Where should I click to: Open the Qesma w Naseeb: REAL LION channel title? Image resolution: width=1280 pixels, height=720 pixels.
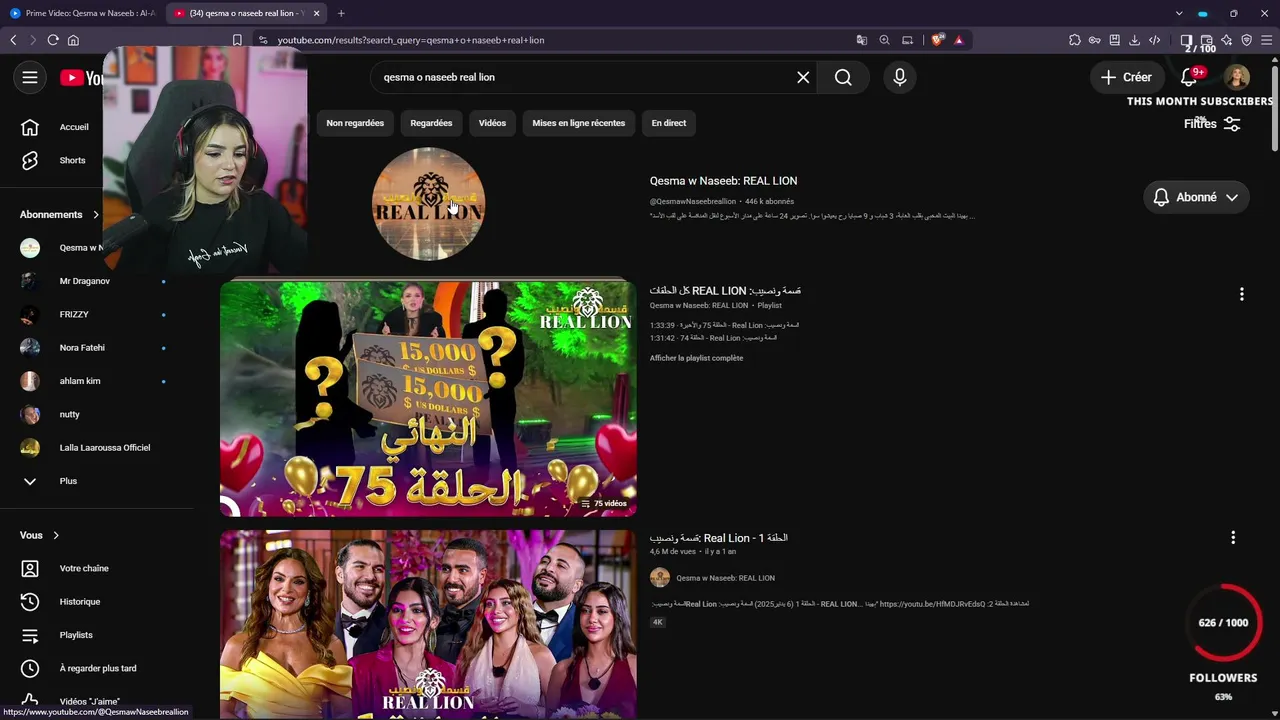click(723, 181)
